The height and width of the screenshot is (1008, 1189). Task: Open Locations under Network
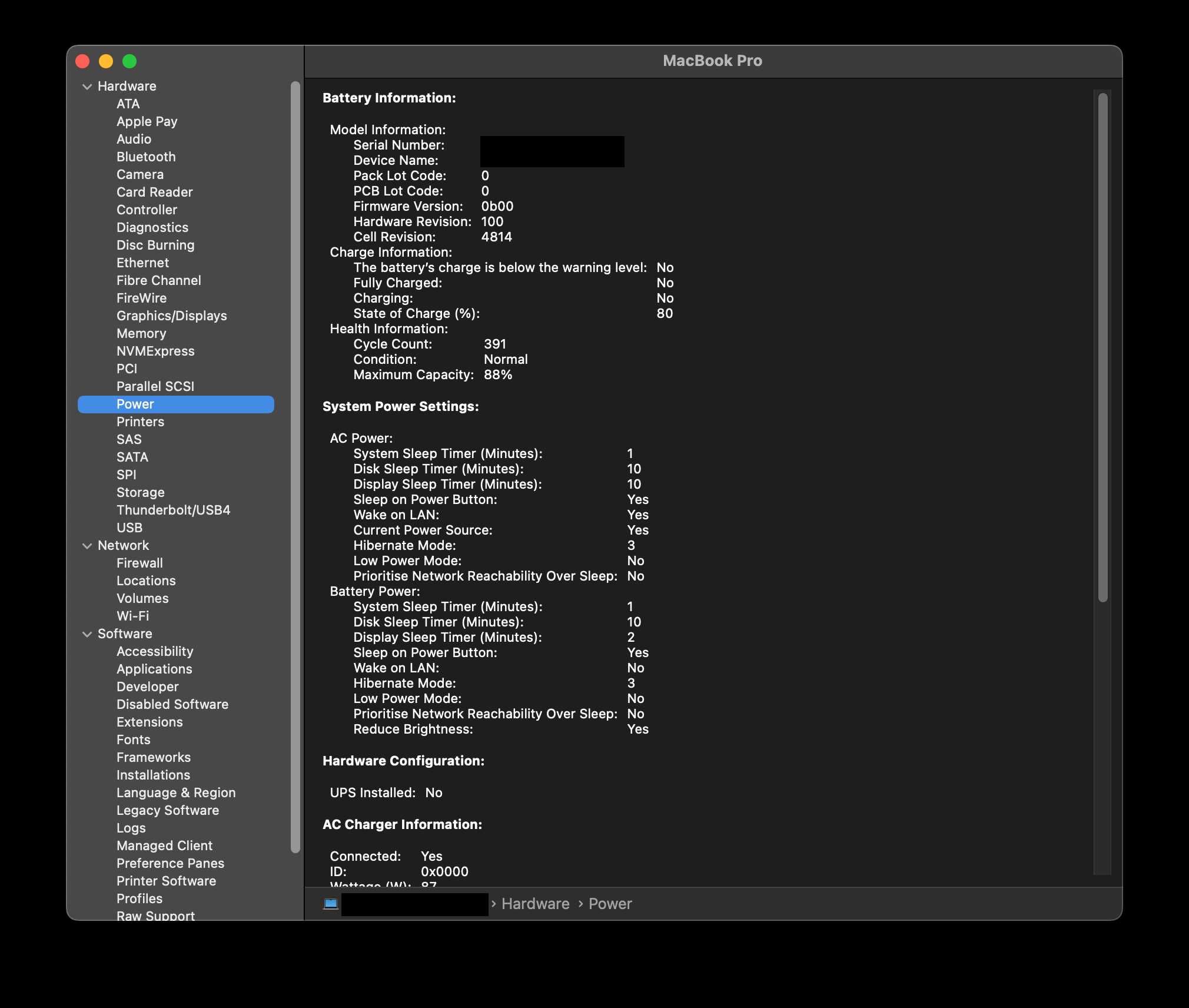click(146, 581)
